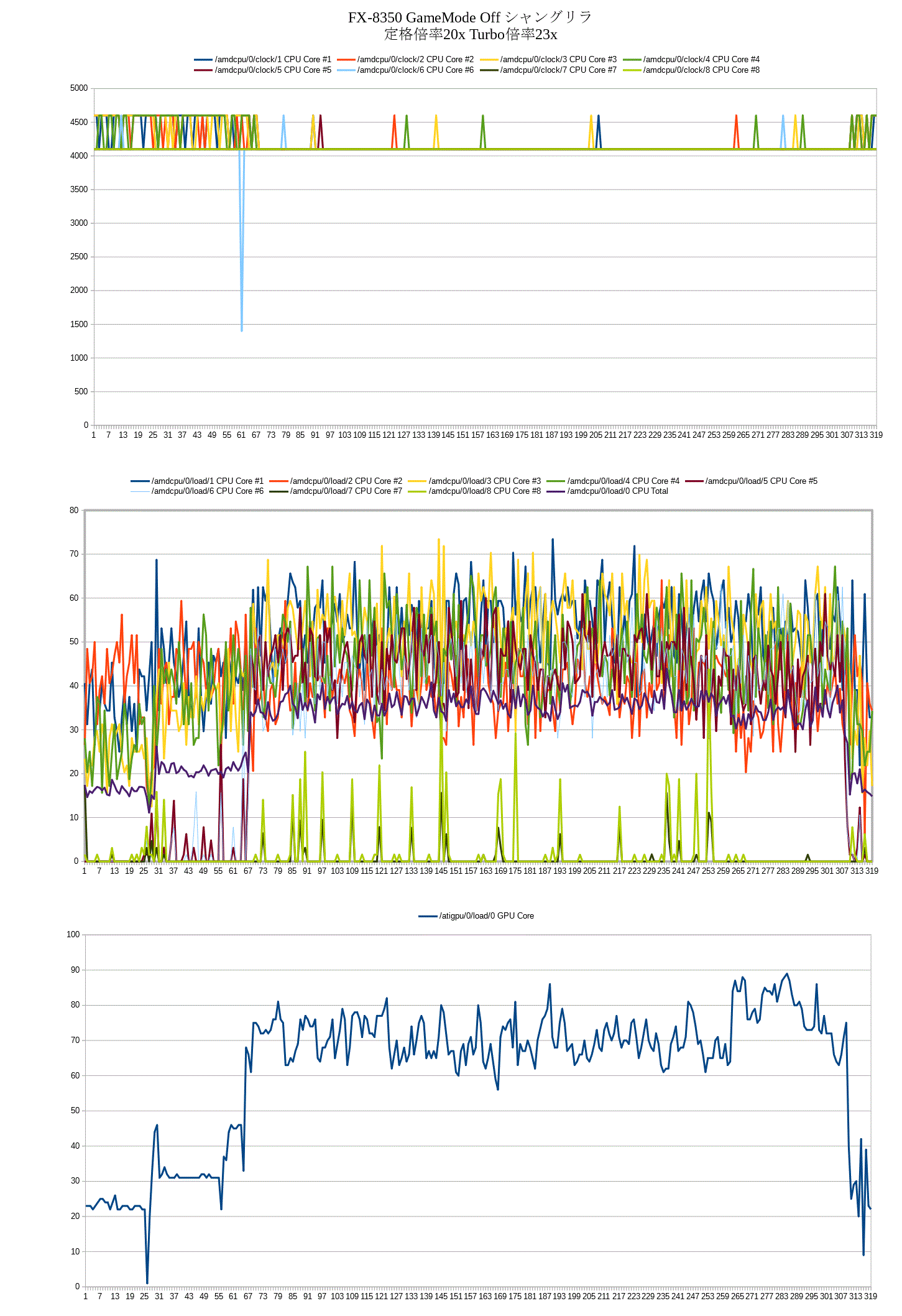
Task: Click the light blue swatch for clock/6 Core #6
Action: click(x=346, y=70)
